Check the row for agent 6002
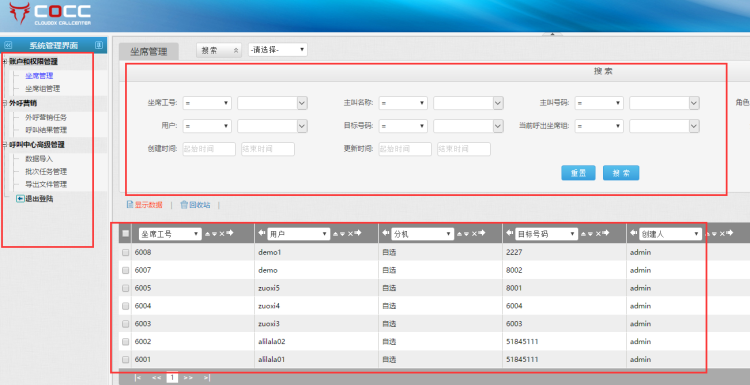Image resolution: width=750 pixels, height=385 pixels. click(125, 341)
